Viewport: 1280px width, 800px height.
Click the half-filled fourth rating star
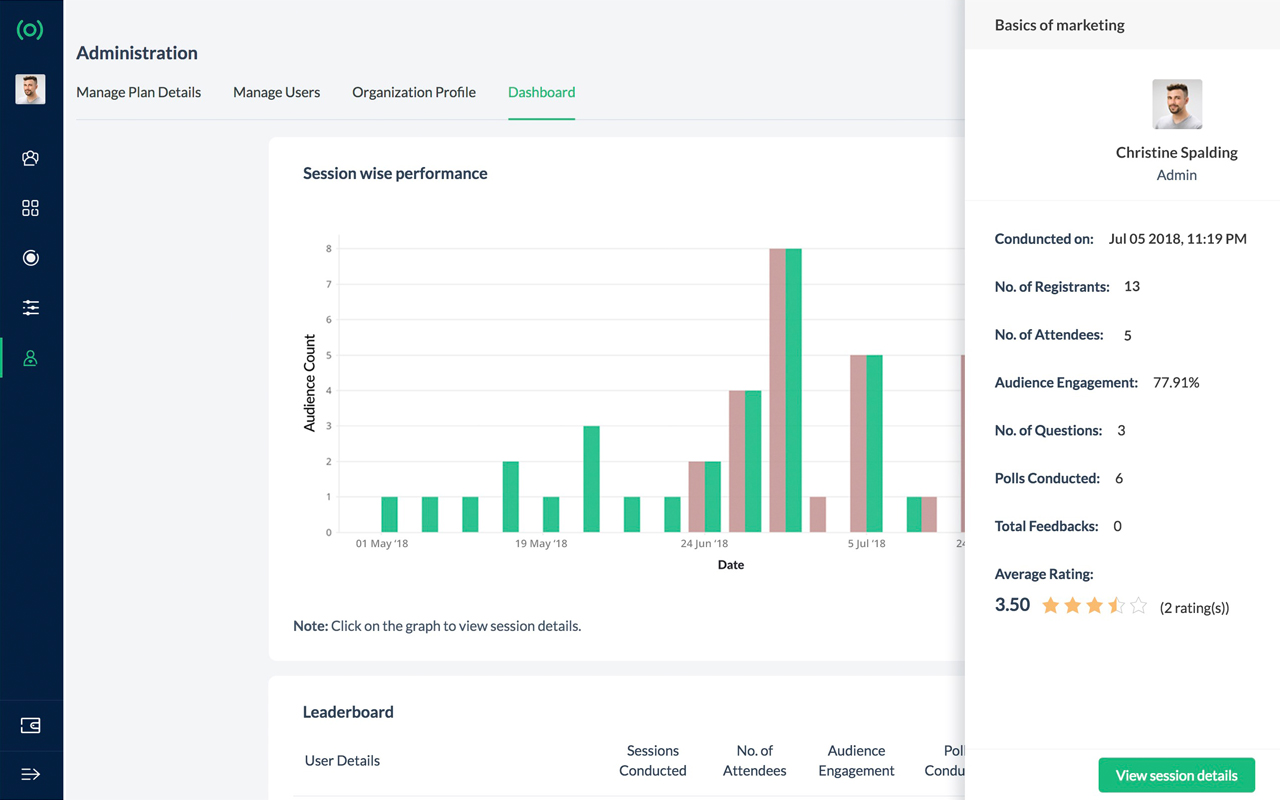[1116, 605]
